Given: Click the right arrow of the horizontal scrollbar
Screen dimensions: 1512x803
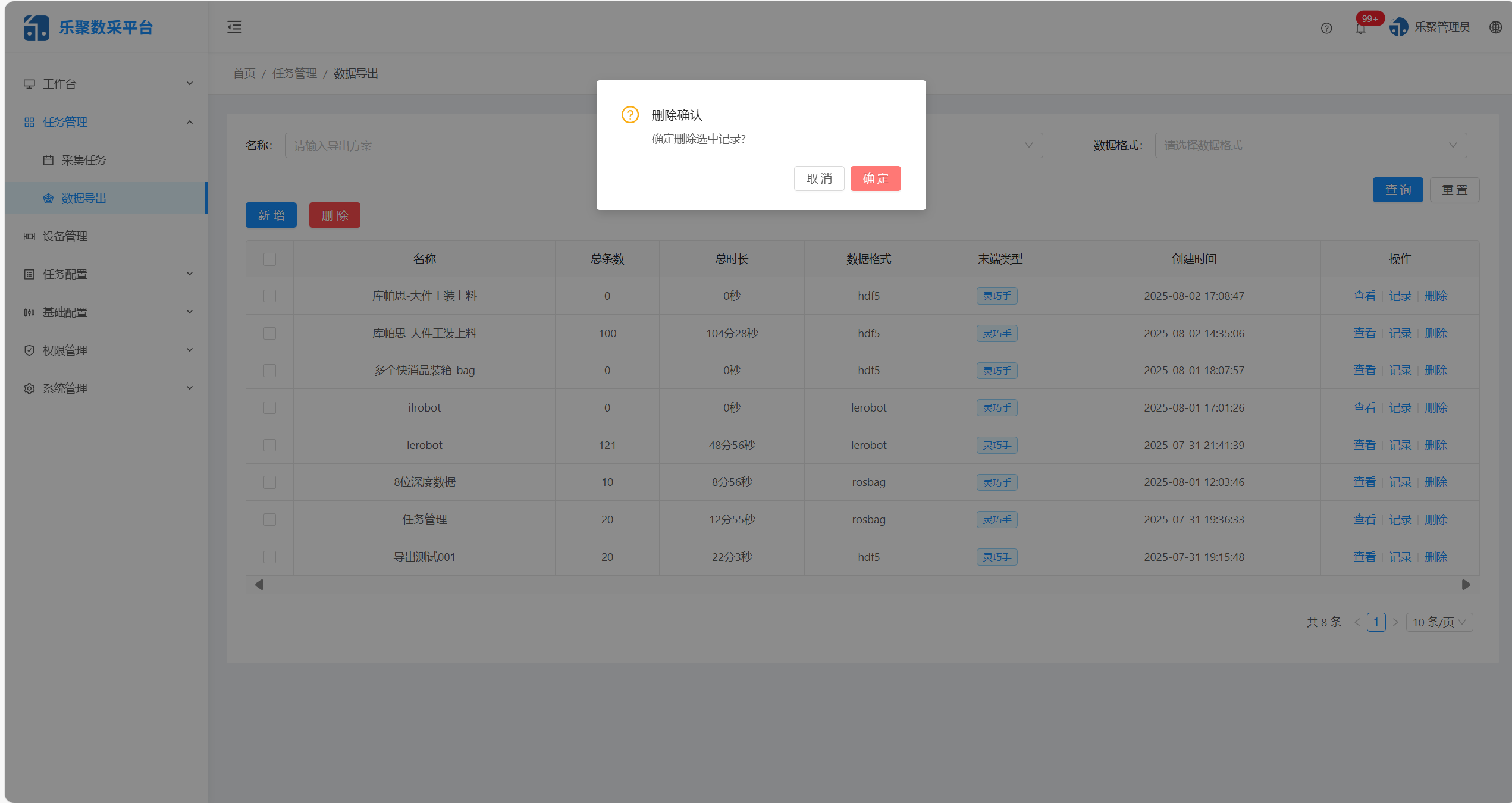Looking at the screenshot, I should (x=1466, y=585).
